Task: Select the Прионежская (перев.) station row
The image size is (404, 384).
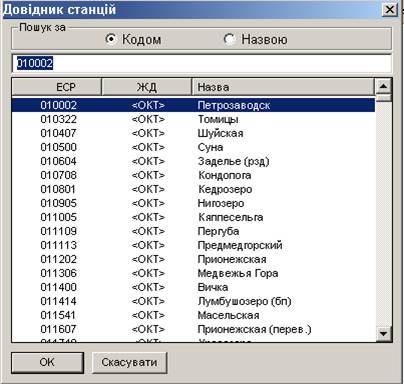Action: click(193, 329)
